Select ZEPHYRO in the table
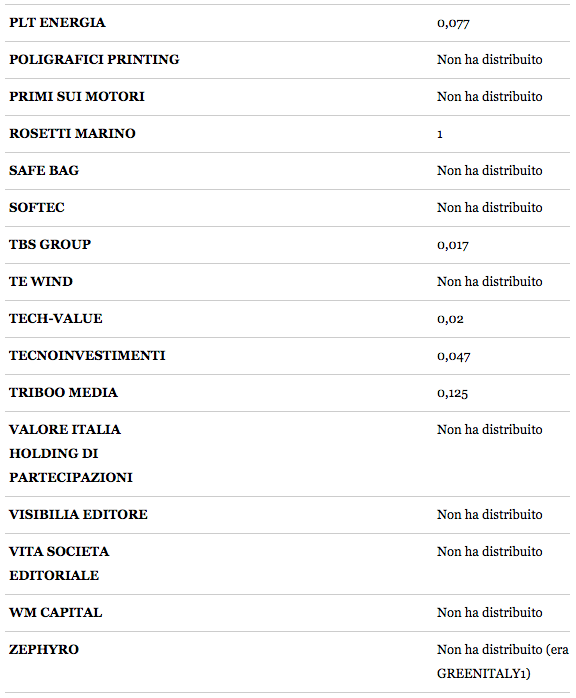This screenshot has width=576, height=698. coord(44,649)
